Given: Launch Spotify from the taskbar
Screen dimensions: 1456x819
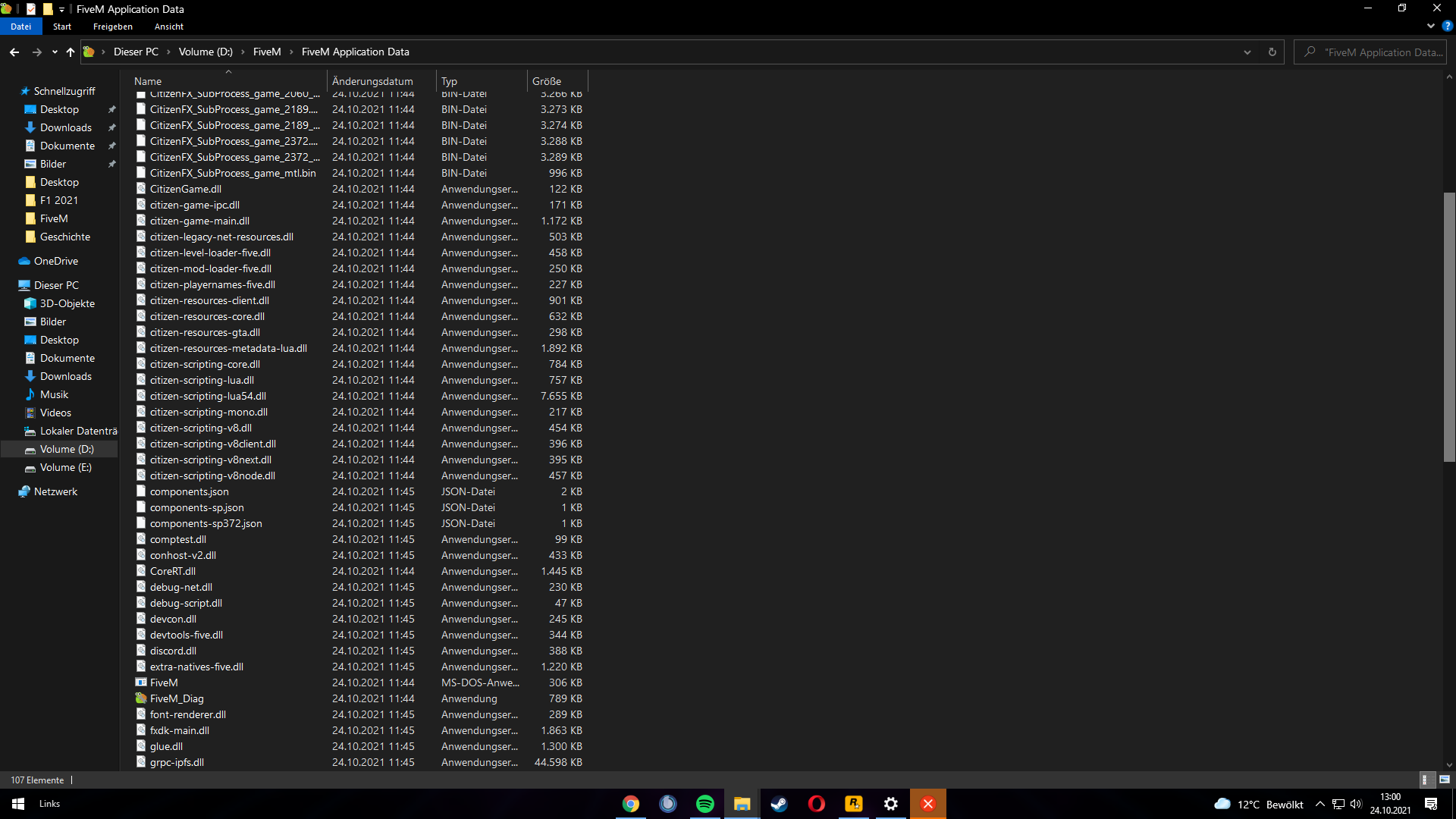Looking at the screenshot, I should click(x=704, y=803).
